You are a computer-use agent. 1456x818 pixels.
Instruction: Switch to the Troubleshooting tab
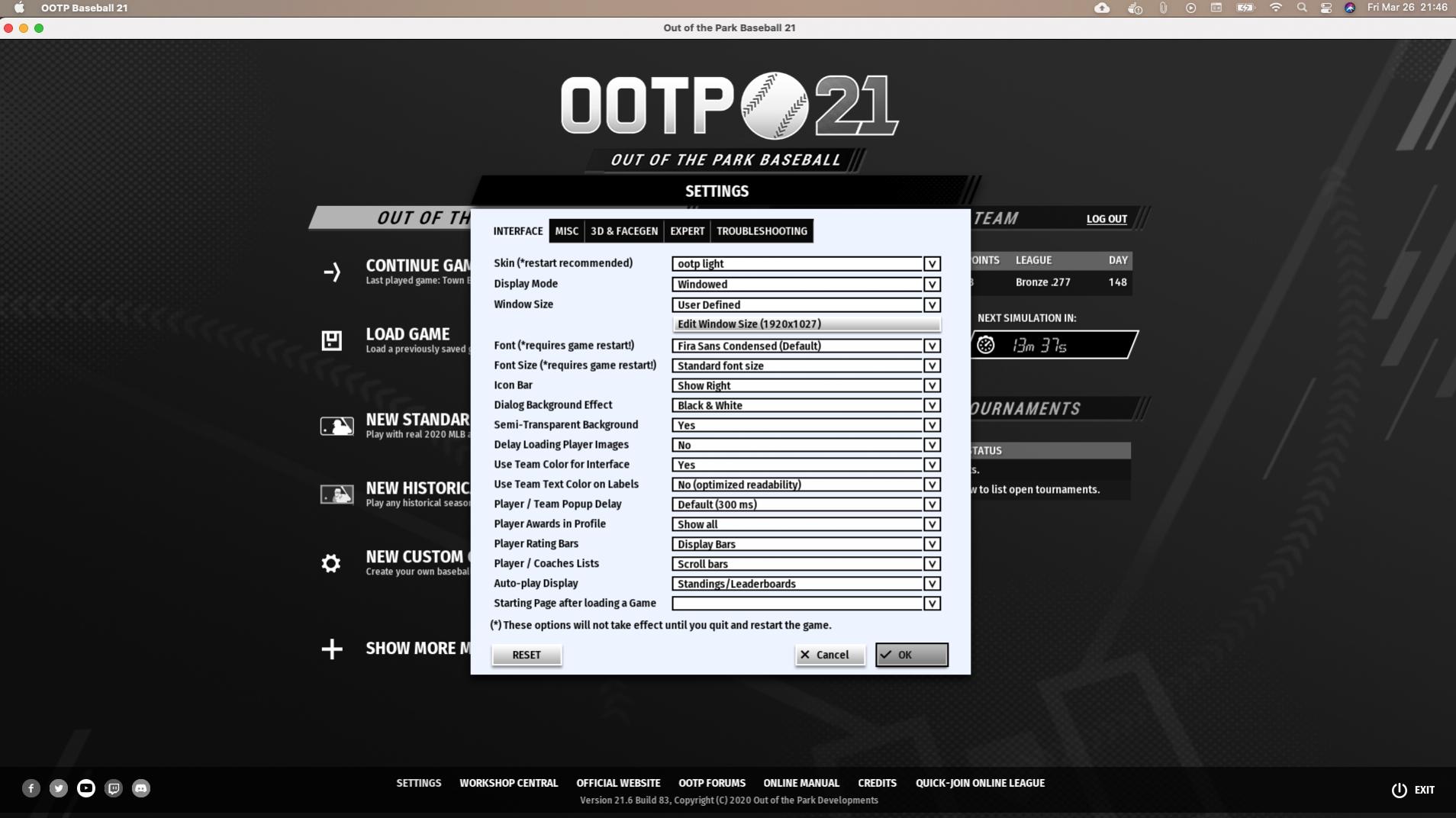point(762,231)
